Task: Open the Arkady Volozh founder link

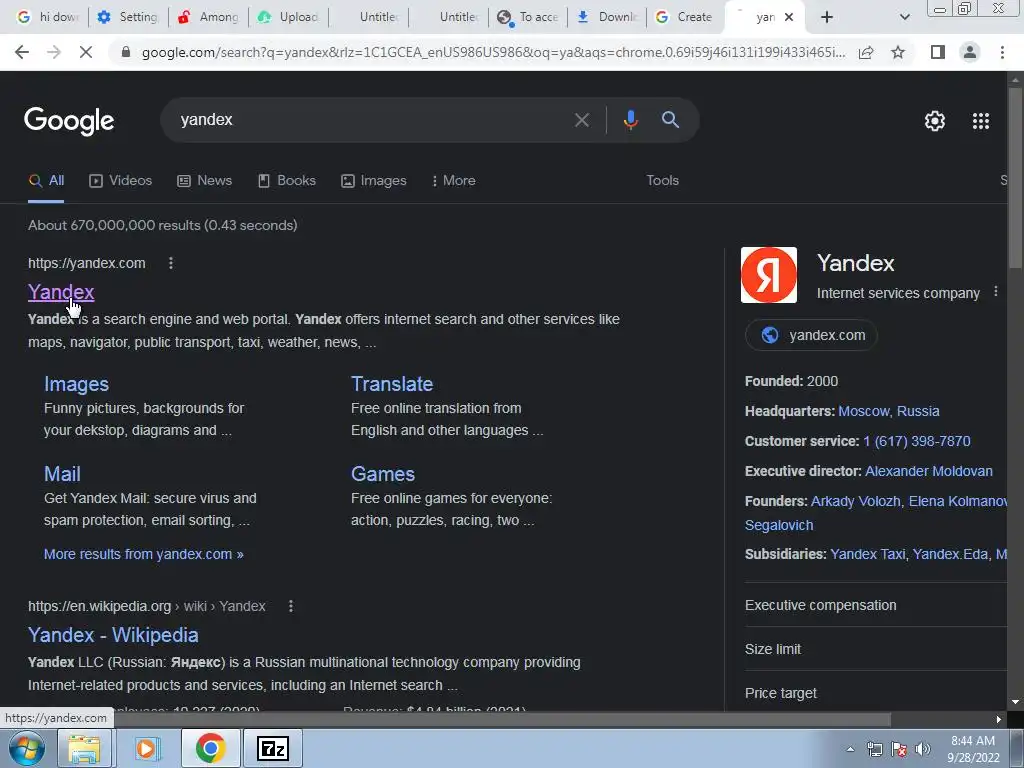Action: [856, 502]
